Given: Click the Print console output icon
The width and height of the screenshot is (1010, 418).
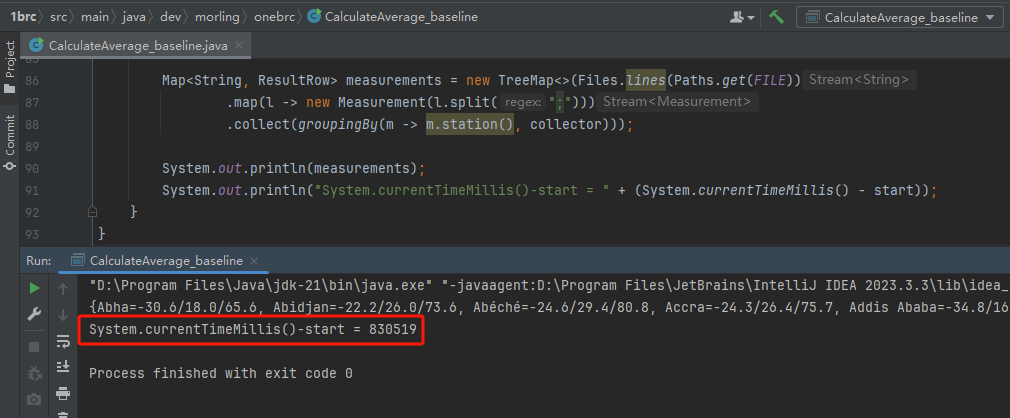Looking at the screenshot, I should (x=62, y=392).
